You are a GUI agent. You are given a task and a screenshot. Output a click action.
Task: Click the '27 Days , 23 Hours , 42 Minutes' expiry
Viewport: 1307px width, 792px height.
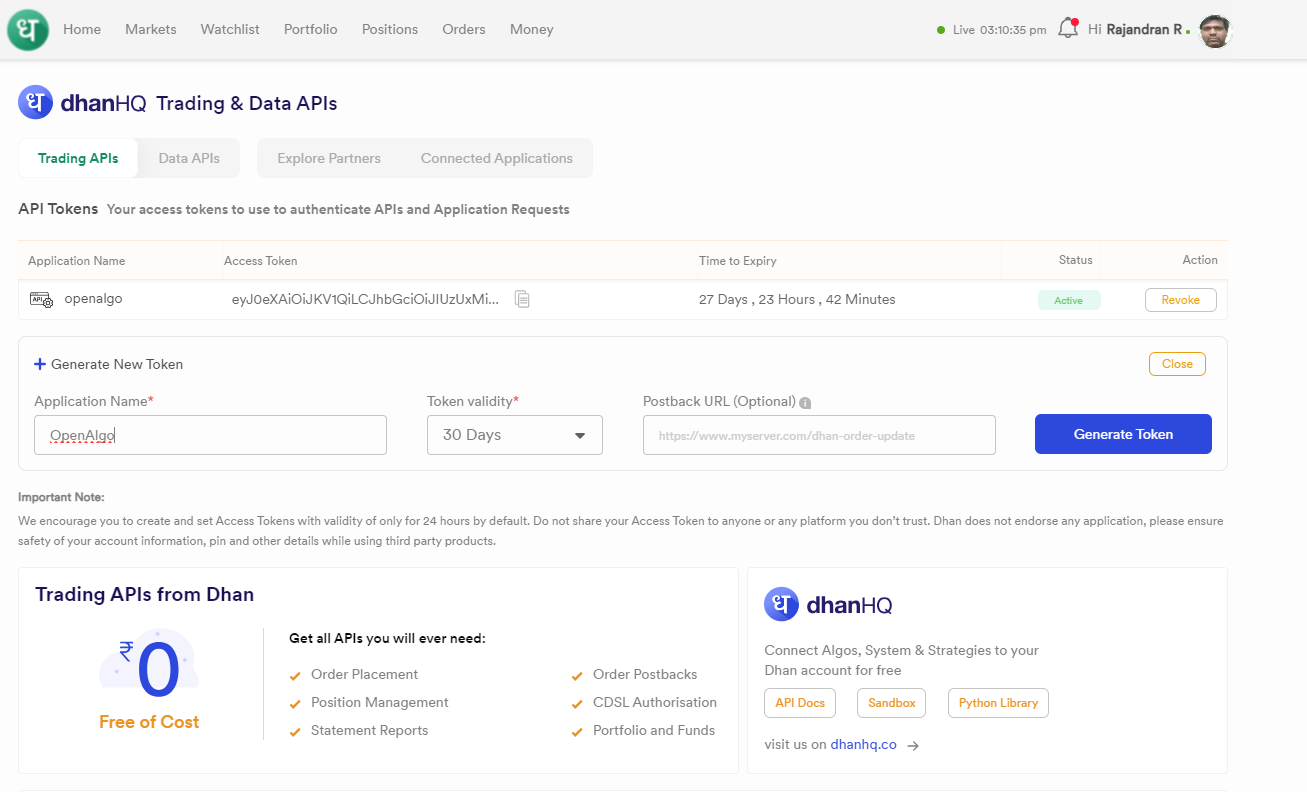(x=797, y=299)
